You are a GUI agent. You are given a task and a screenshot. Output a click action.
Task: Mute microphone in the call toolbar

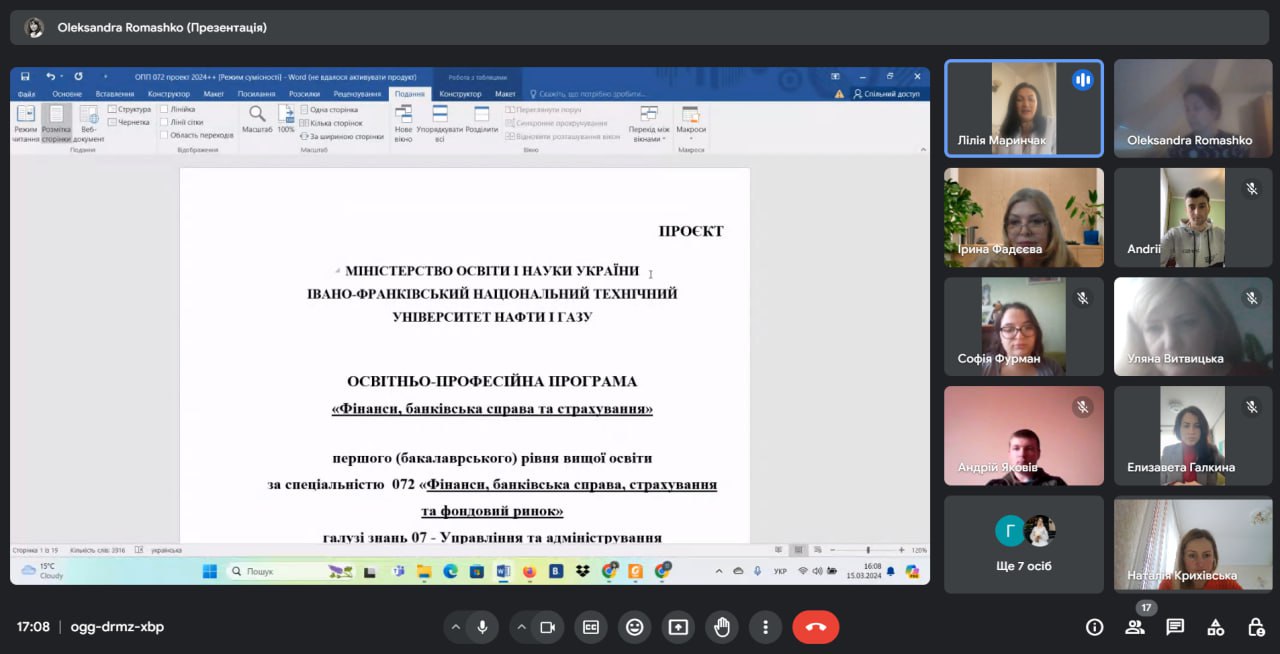482,627
